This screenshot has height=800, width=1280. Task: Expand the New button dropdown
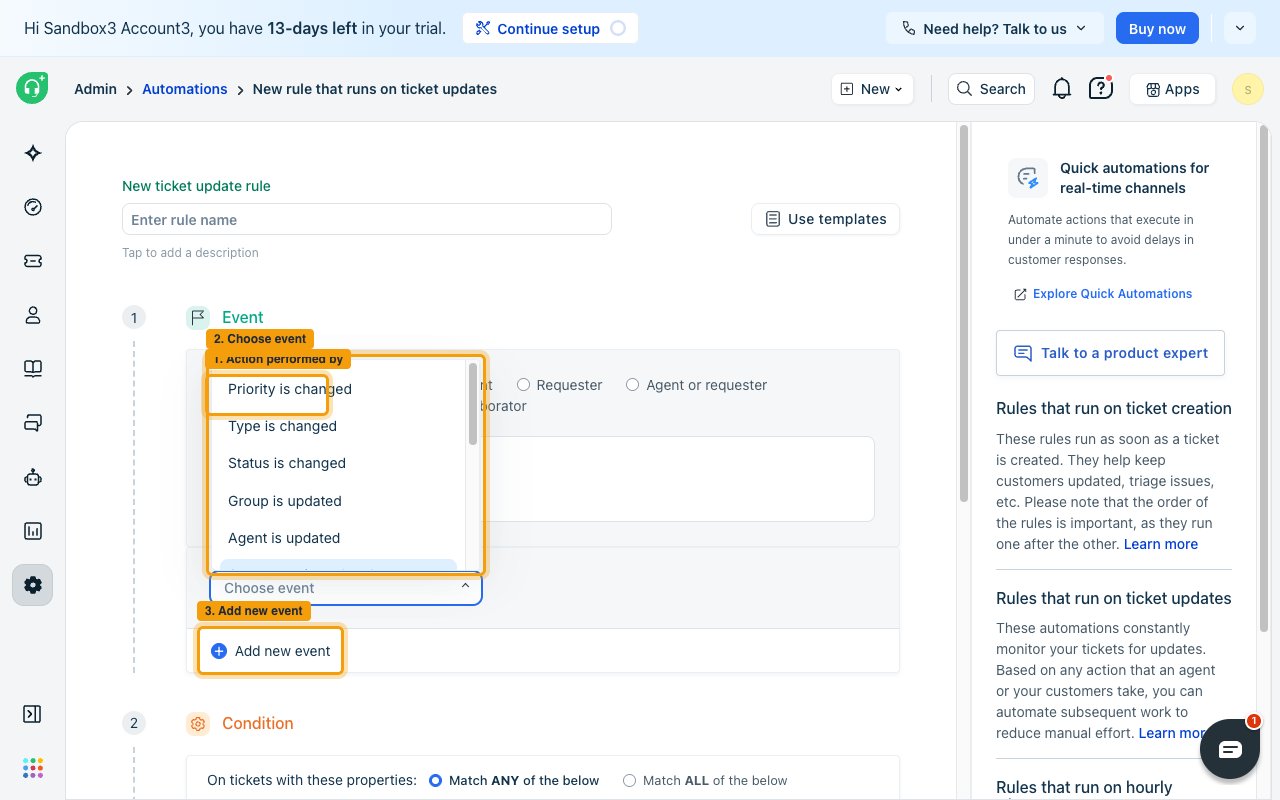point(872,89)
